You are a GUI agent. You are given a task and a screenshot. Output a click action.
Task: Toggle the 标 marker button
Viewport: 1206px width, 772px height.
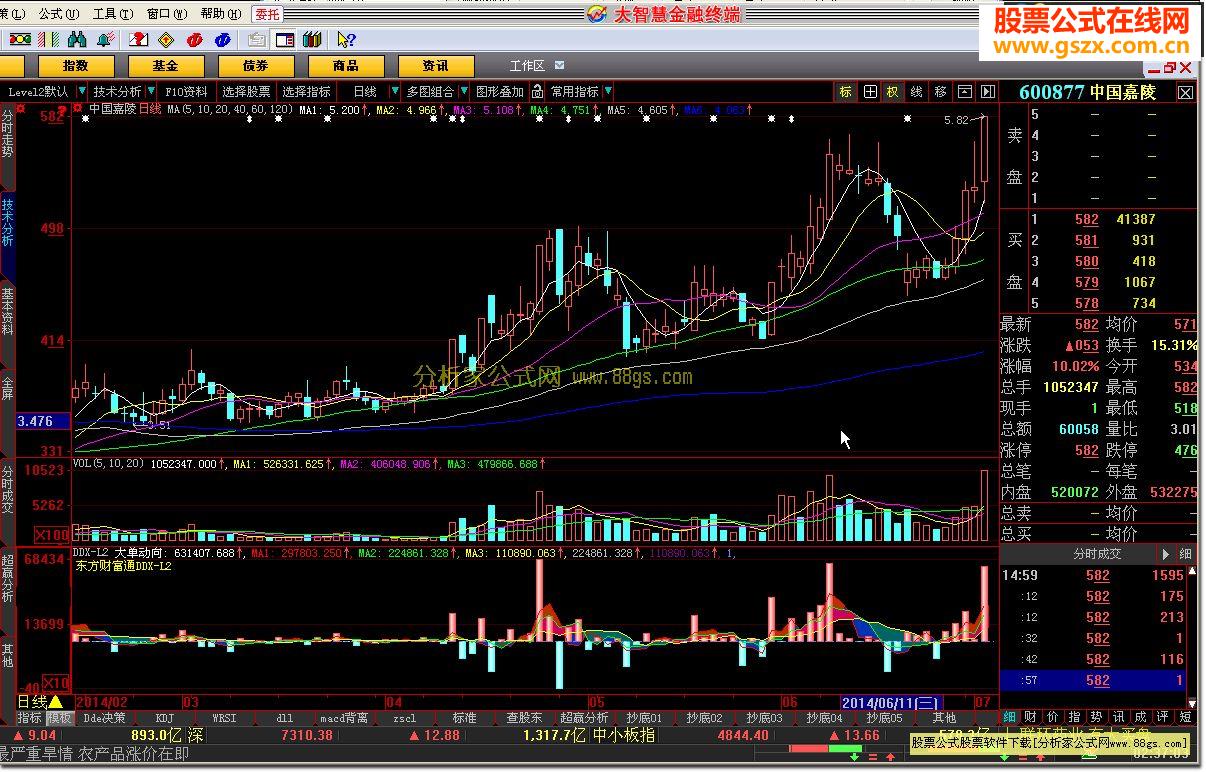(x=846, y=92)
